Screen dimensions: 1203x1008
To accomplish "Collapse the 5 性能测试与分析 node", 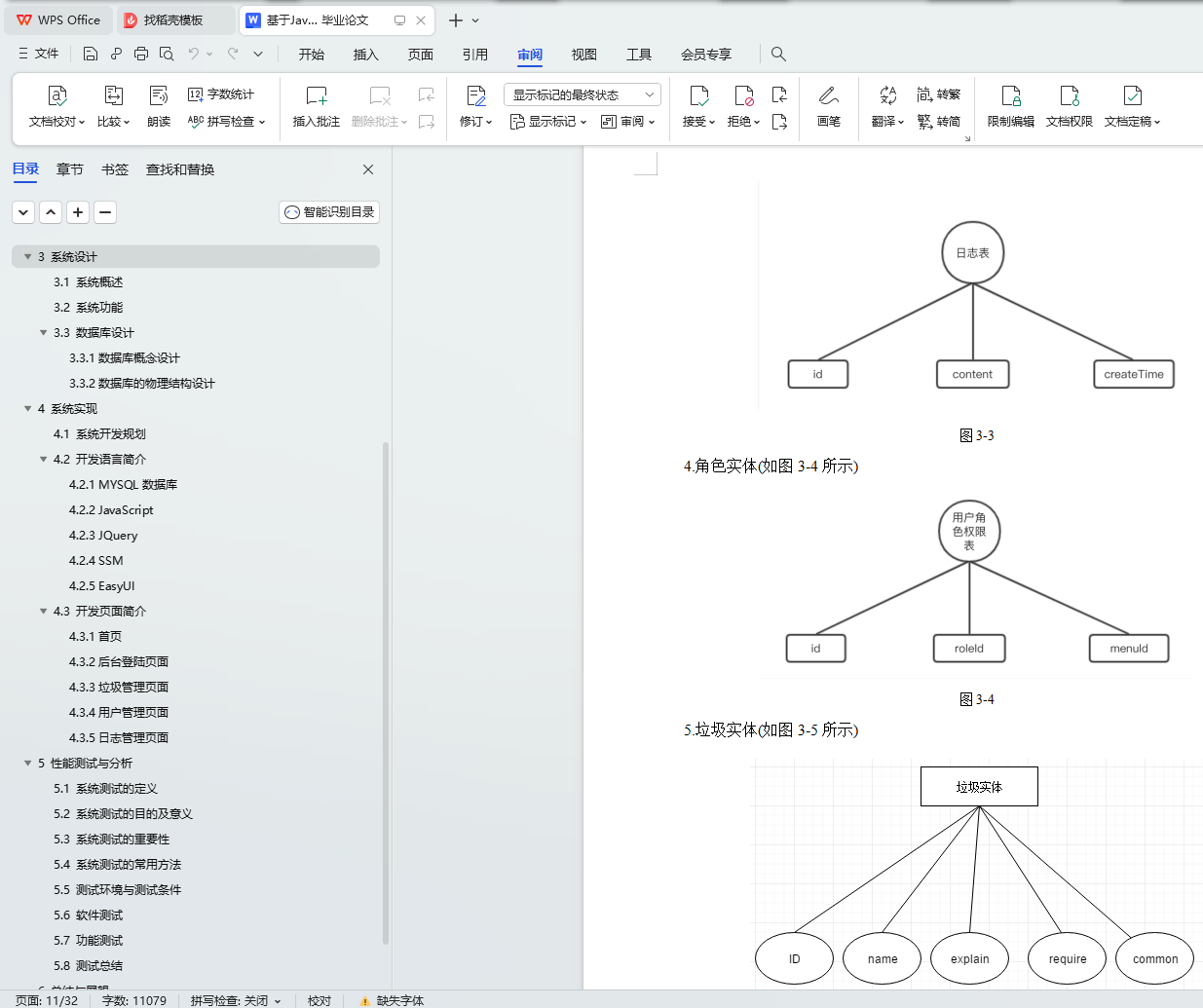I will (27, 764).
